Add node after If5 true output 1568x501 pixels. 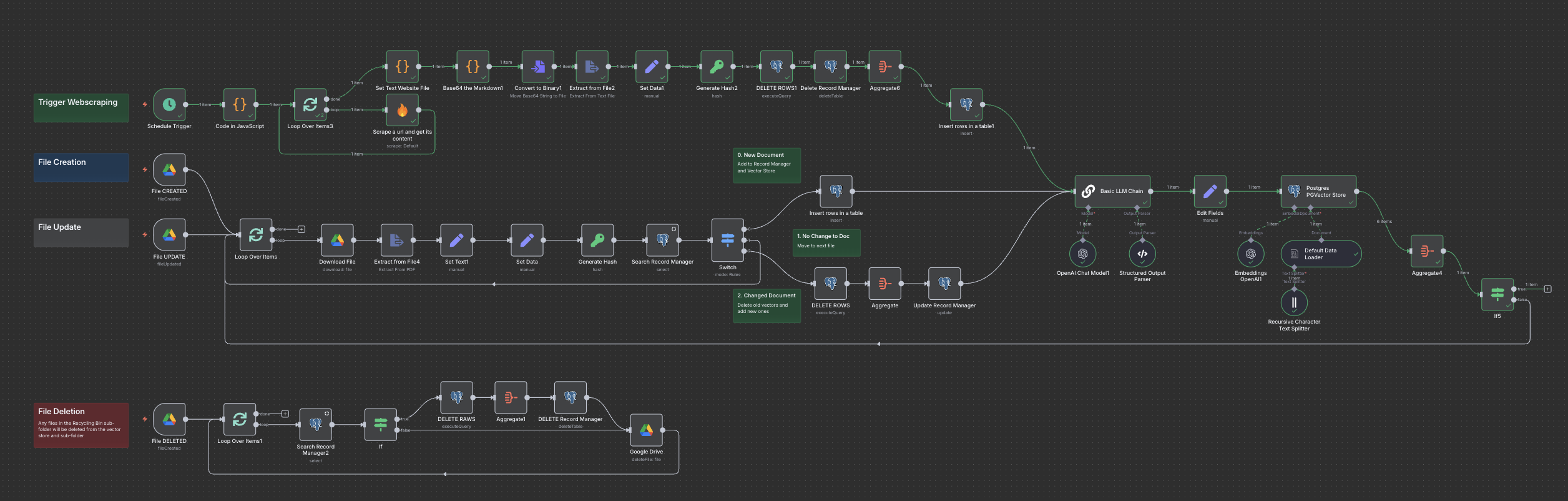(x=1547, y=289)
